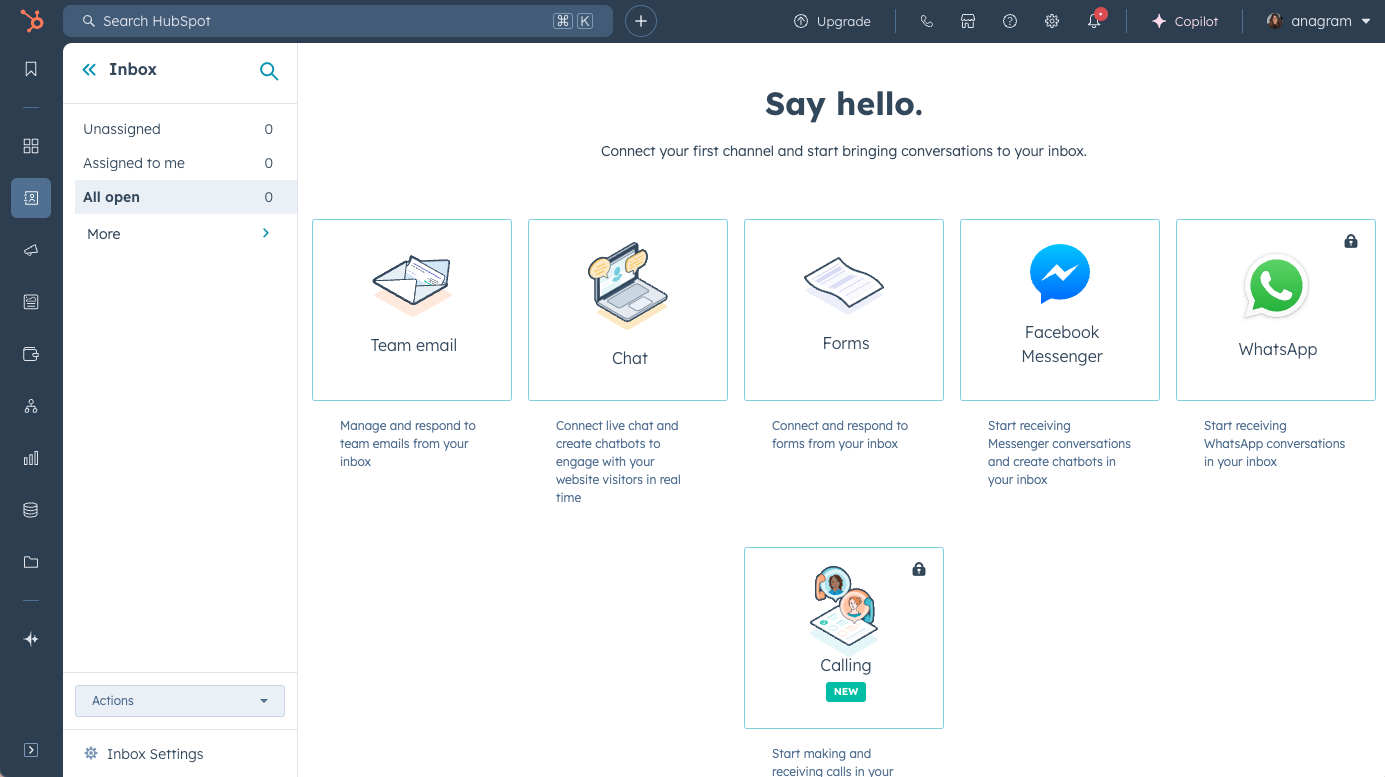
Task: Click 'Connect and respond to forms' description
Action: point(840,435)
